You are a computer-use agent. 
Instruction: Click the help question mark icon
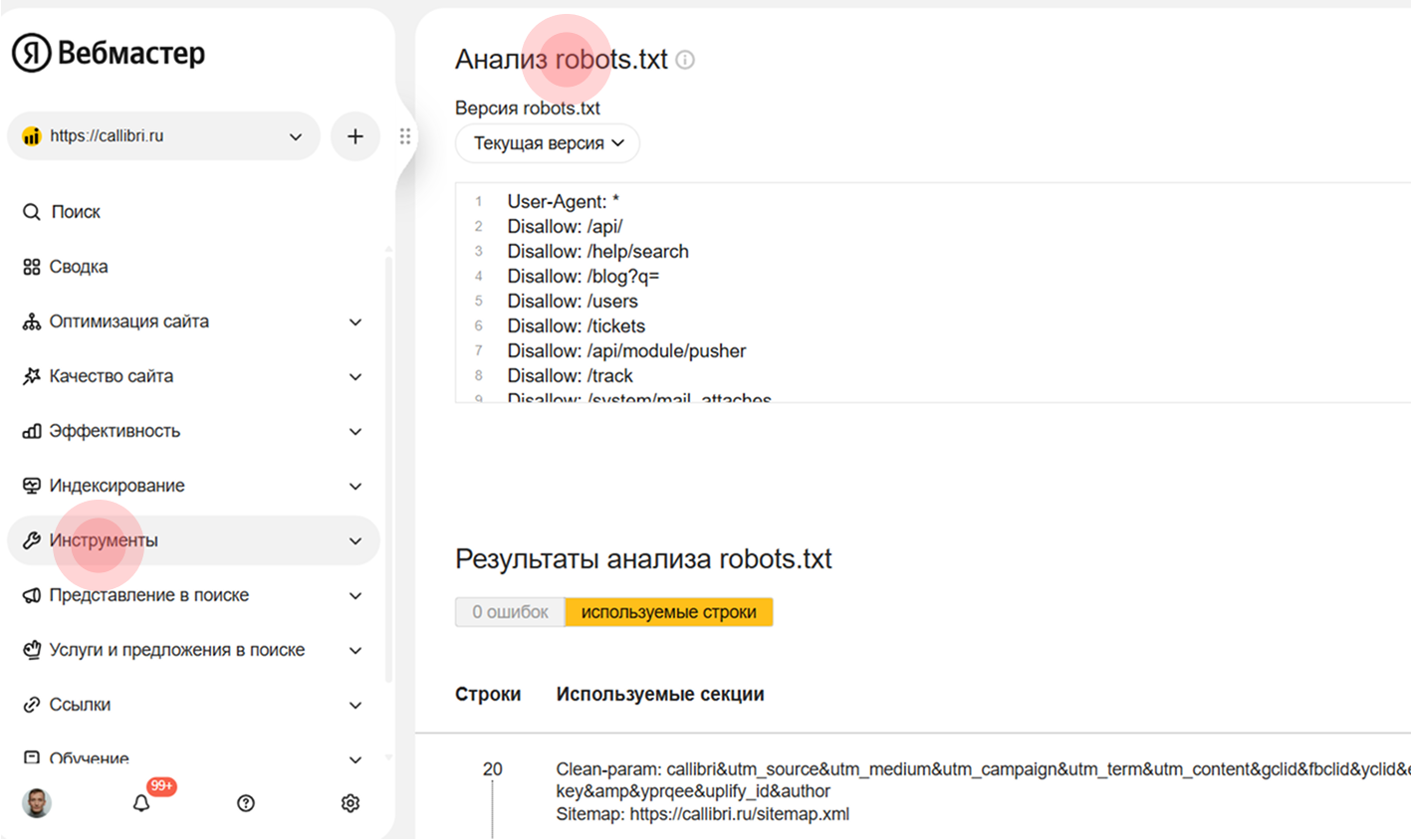coord(245,802)
